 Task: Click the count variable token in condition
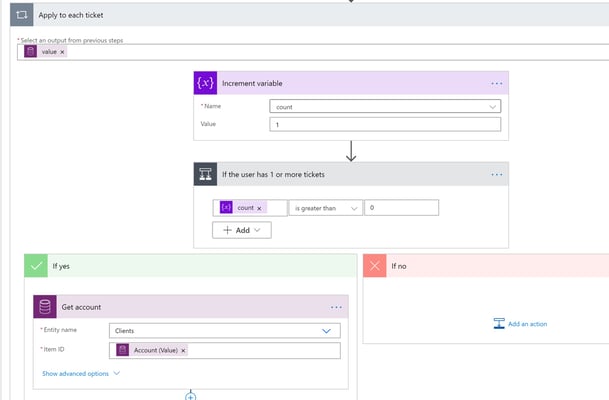click(x=243, y=207)
